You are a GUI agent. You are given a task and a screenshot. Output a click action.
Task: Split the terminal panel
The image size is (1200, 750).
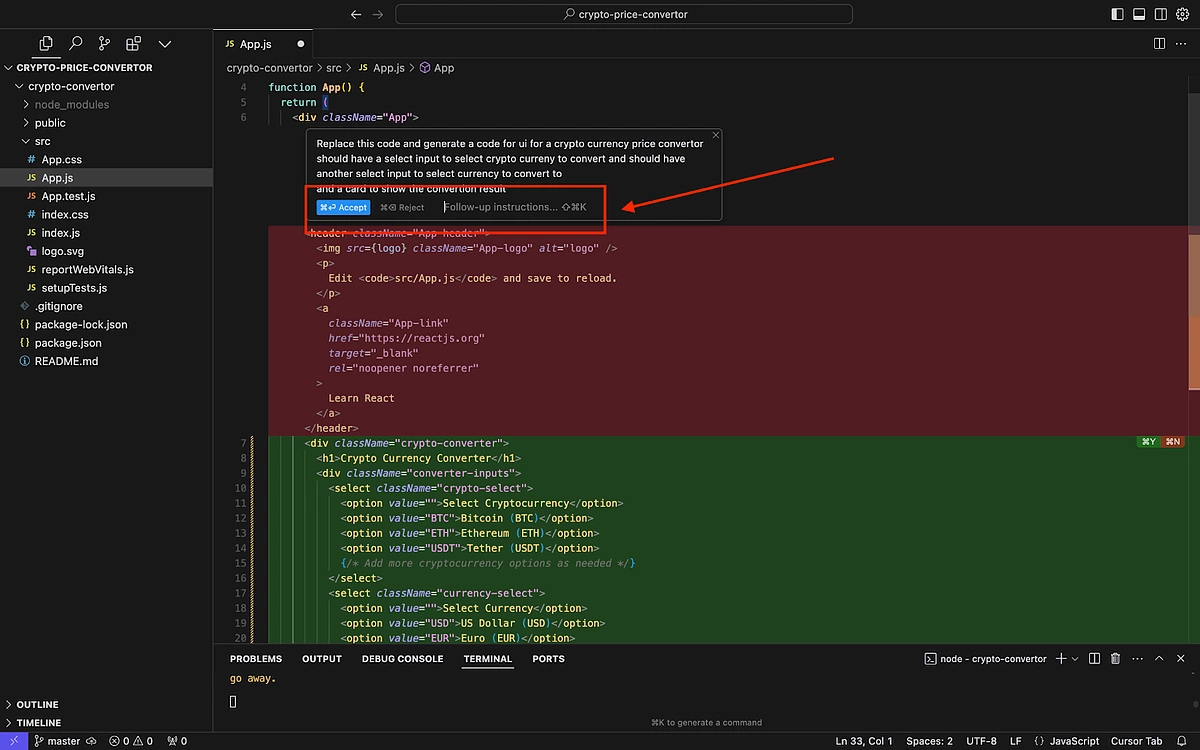(x=1092, y=659)
